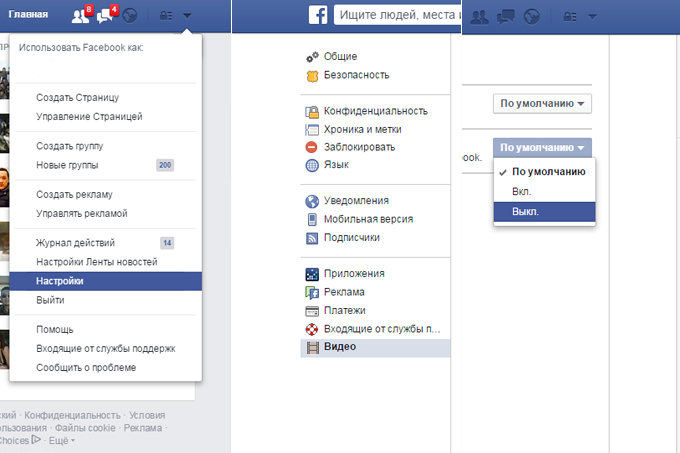
Task: Click the Хроника и метки icon
Action: (312, 130)
